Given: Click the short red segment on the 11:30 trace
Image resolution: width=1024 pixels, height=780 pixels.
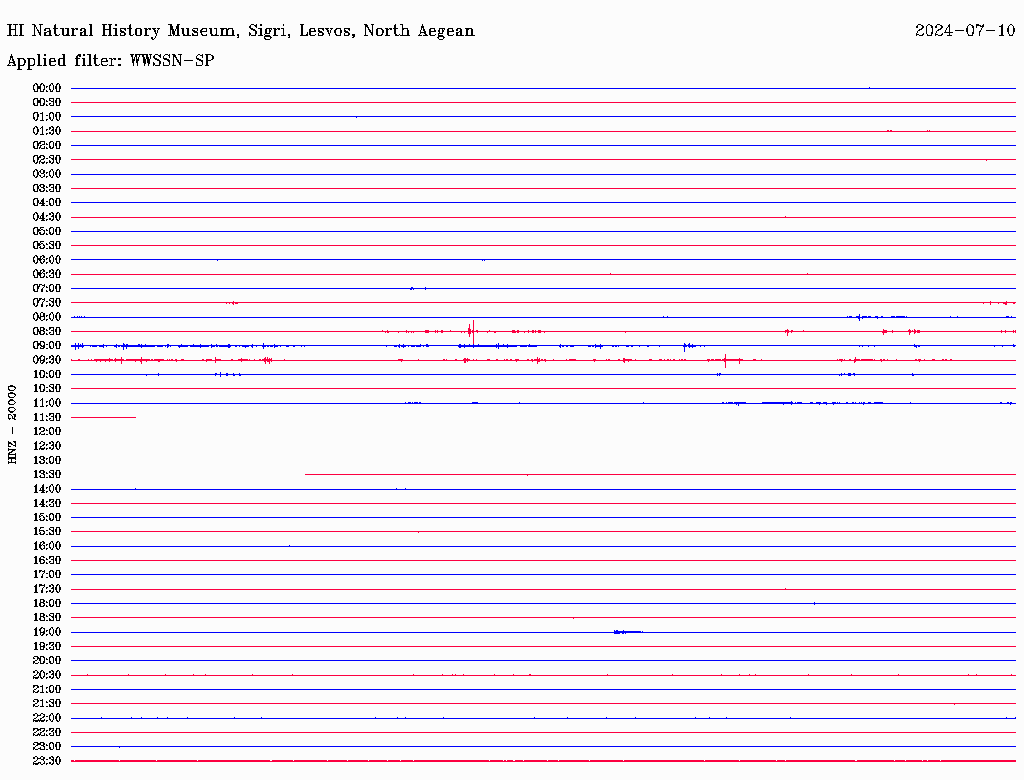Looking at the screenshot, I should (103, 417).
